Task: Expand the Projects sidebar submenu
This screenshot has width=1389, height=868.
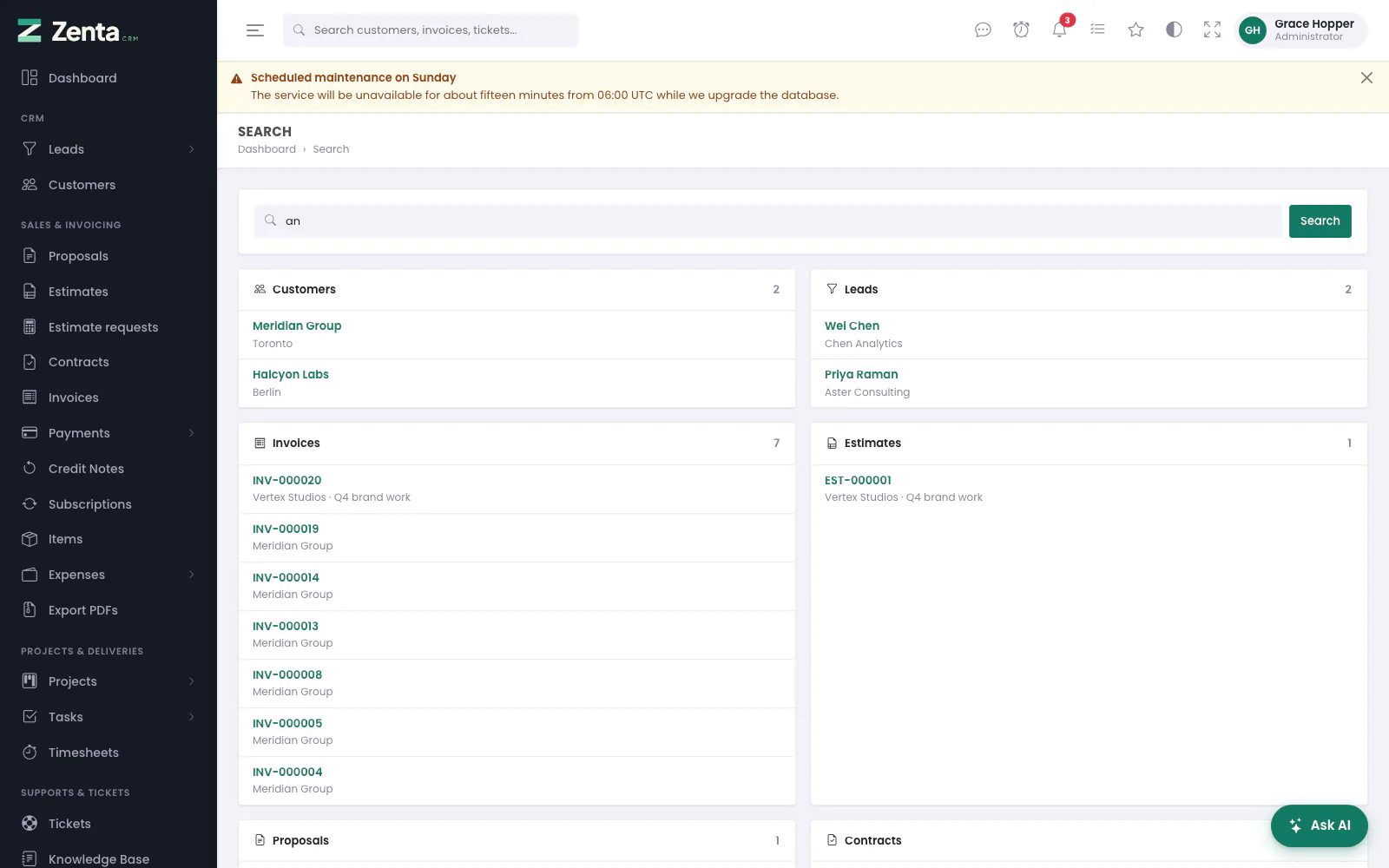Action: [109, 681]
